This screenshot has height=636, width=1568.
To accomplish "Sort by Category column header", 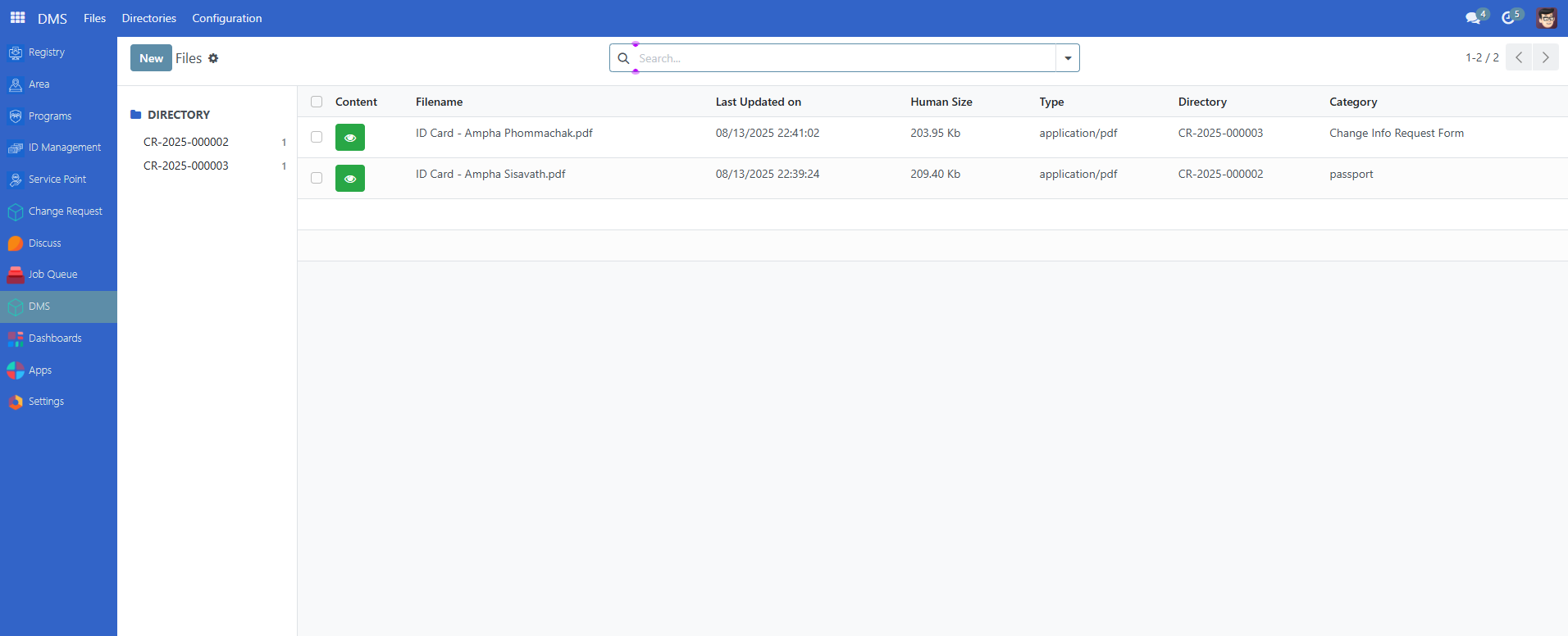I will pos(1353,102).
